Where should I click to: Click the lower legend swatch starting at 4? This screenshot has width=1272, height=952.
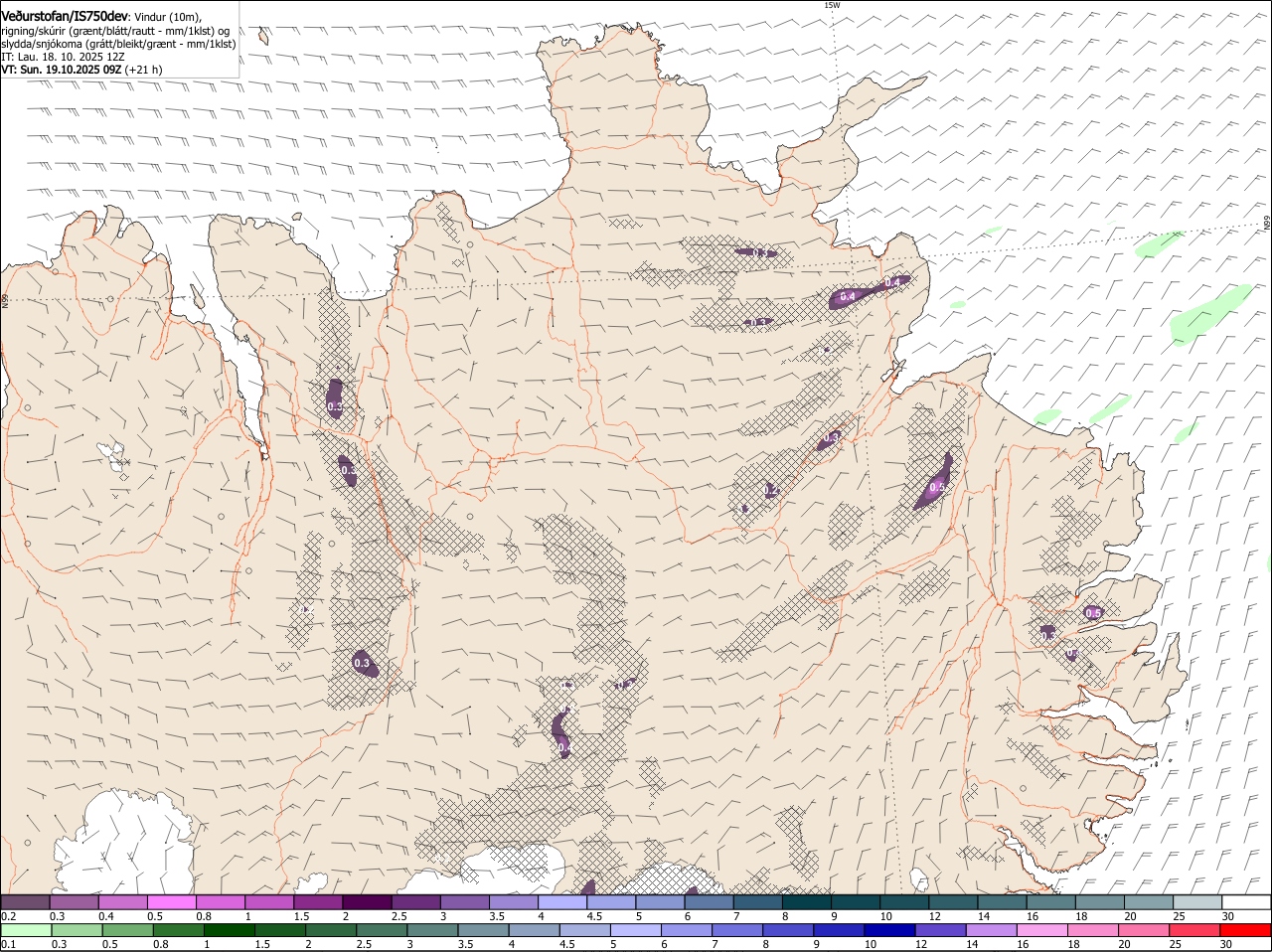(534, 931)
